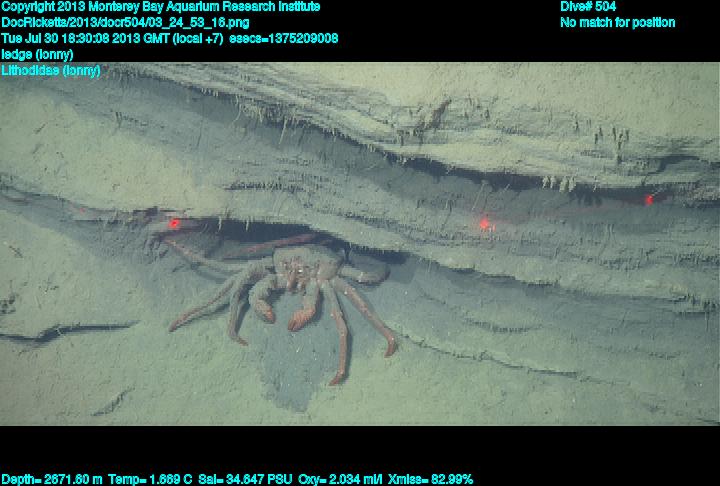Click the Dive# 504 label

click(588, 7)
